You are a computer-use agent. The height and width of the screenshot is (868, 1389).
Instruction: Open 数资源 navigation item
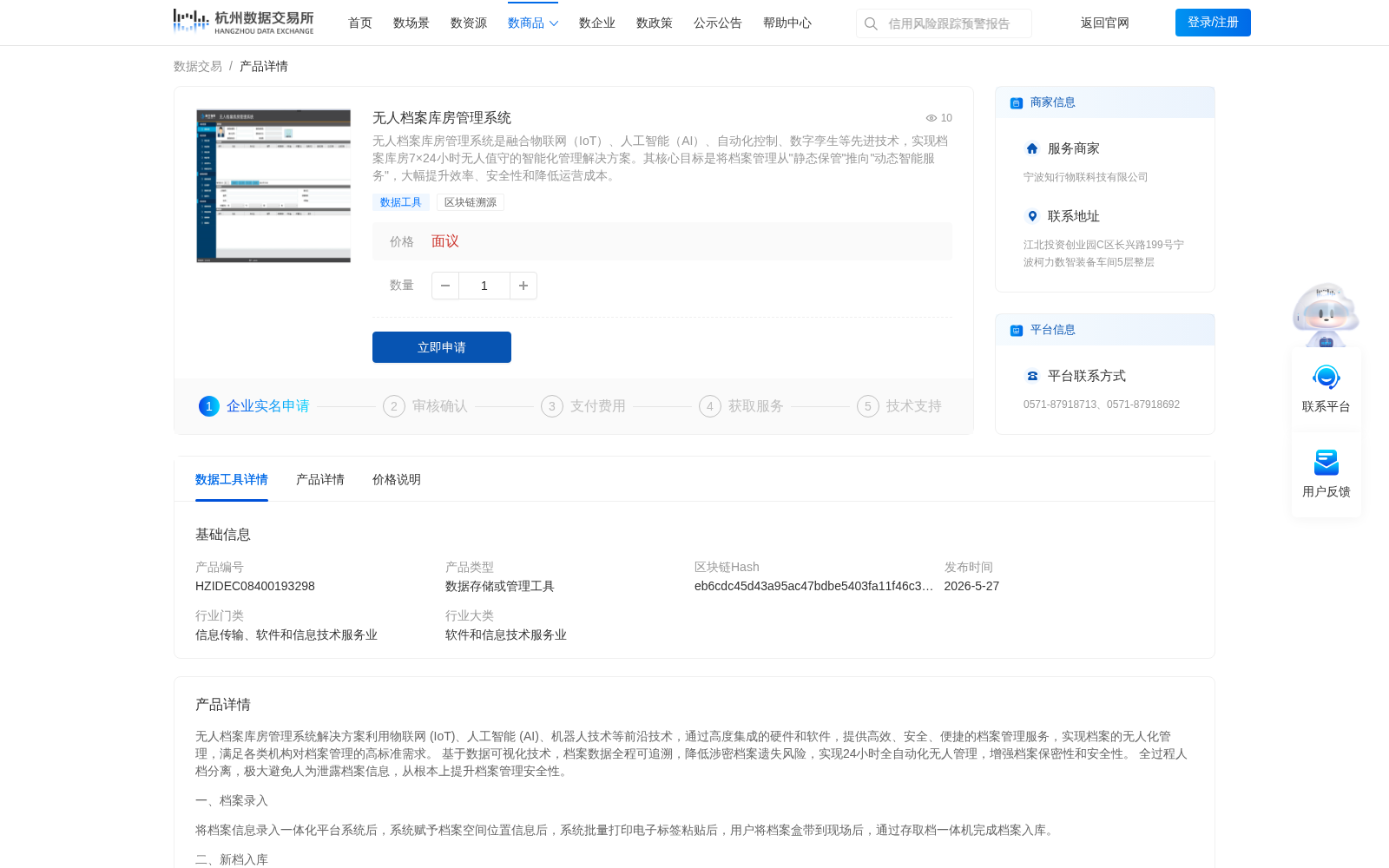[x=469, y=23]
